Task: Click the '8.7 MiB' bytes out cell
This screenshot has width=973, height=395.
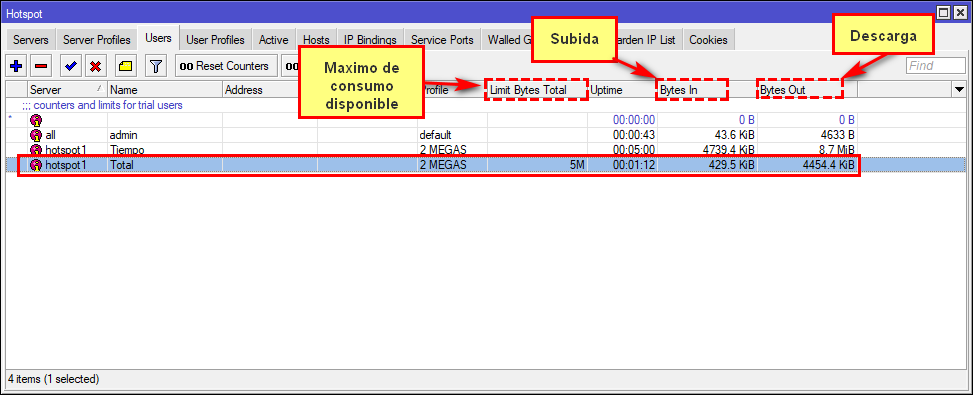Action: pos(807,150)
